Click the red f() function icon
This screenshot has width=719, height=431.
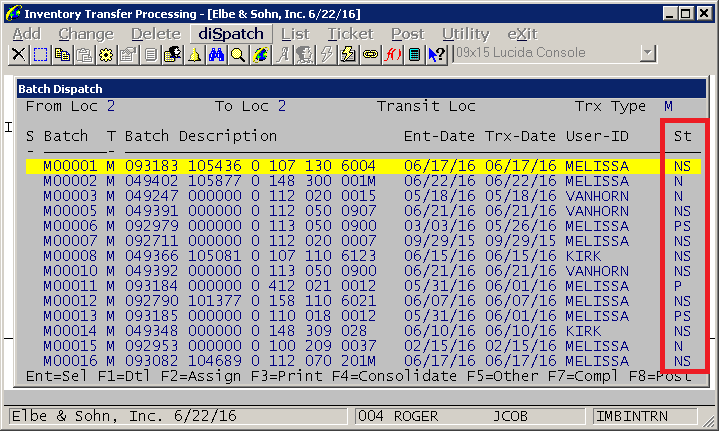coord(393,54)
